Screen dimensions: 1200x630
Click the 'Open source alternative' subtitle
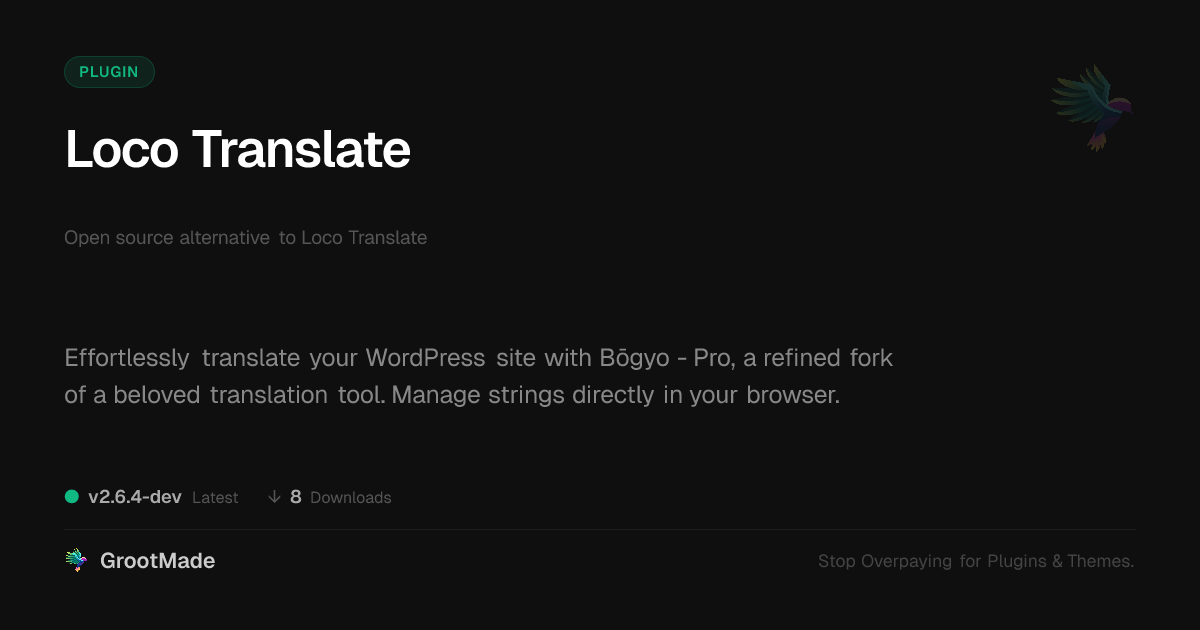tap(167, 238)
